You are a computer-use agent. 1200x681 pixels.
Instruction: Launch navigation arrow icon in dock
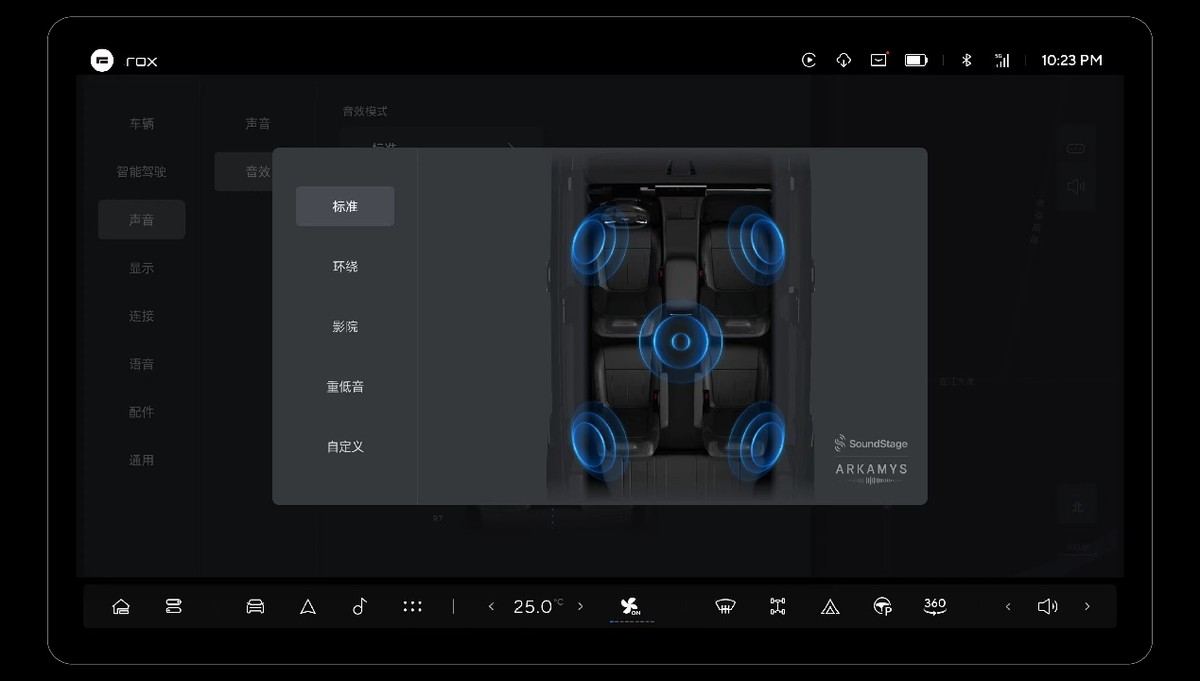click(x=308, y=606)
